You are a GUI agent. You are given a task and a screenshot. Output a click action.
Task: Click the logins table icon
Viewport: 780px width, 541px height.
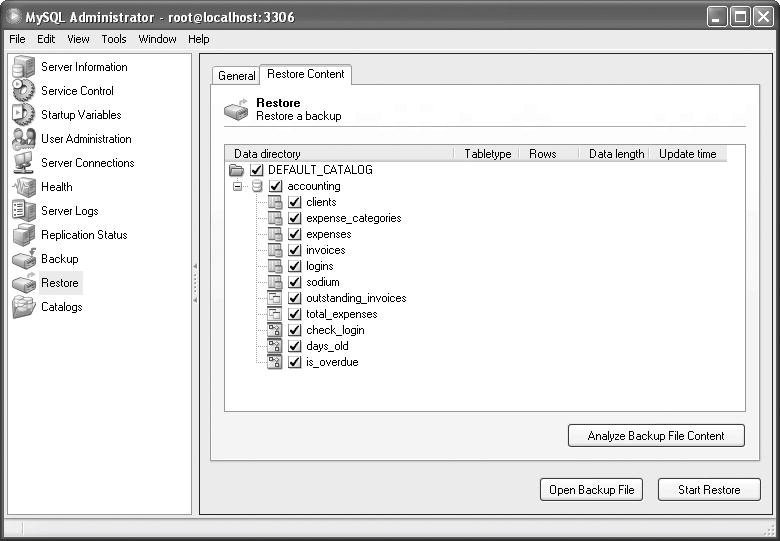(x=275, y=266)
